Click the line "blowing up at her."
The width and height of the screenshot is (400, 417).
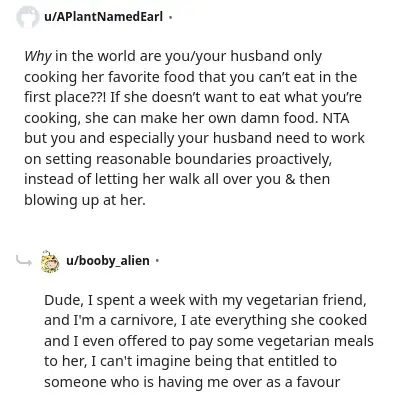tap(85, 200)
